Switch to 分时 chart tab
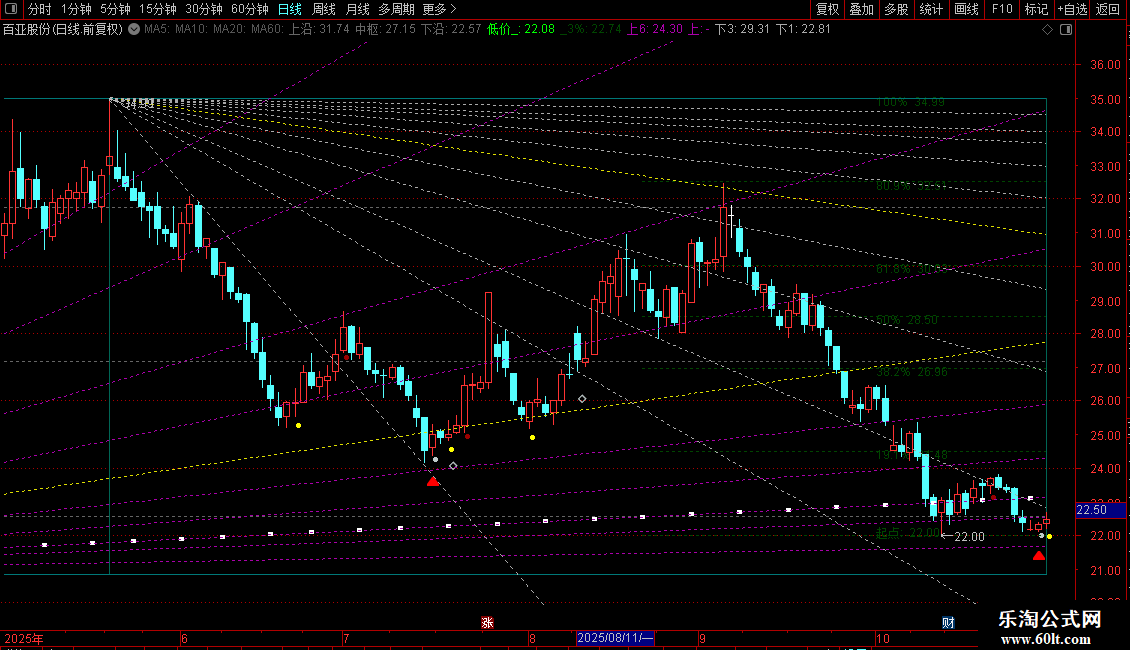 [x=40, y=9]
